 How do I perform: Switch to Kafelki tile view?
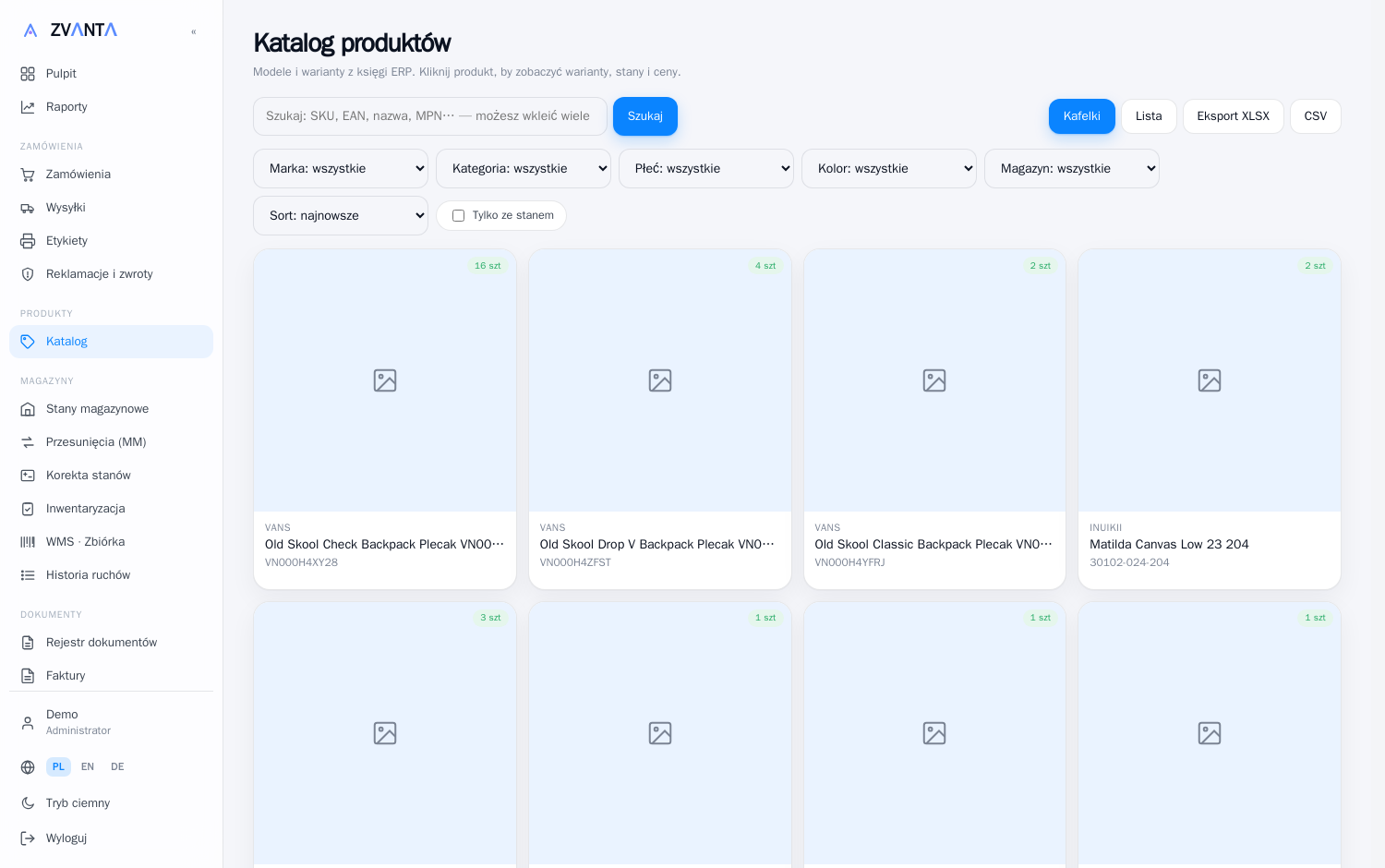point(1082,116)
